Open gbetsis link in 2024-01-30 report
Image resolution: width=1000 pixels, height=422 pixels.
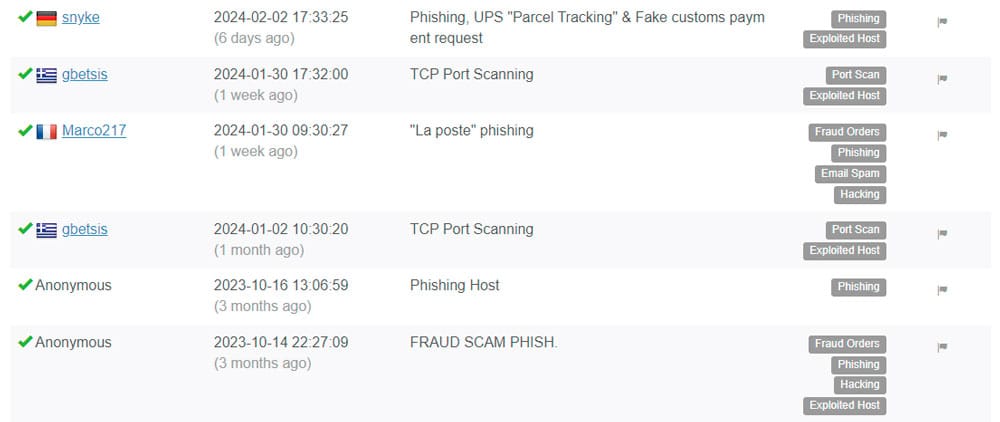pos(85,75)
